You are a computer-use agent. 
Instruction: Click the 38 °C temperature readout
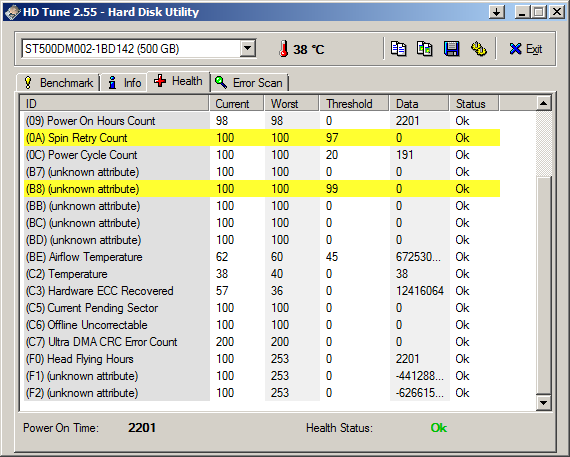click(309, 49)
